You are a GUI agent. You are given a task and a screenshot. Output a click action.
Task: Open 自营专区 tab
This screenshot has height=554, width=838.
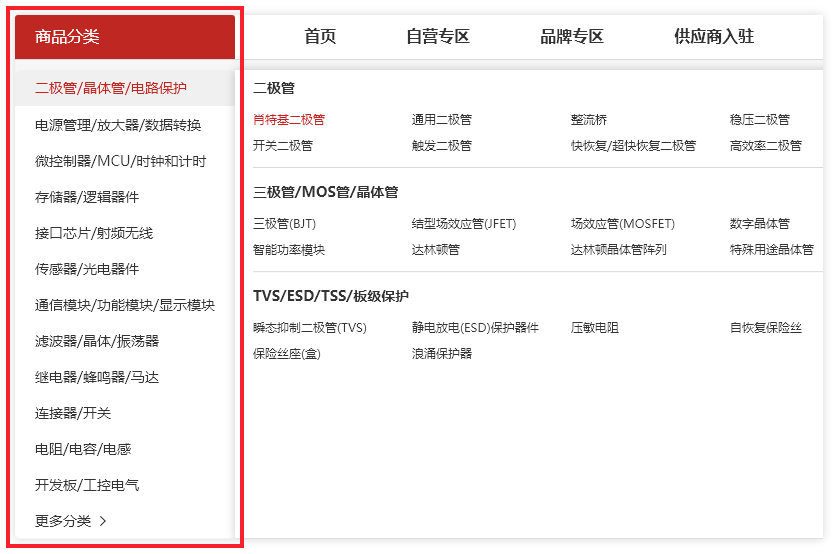438,36
